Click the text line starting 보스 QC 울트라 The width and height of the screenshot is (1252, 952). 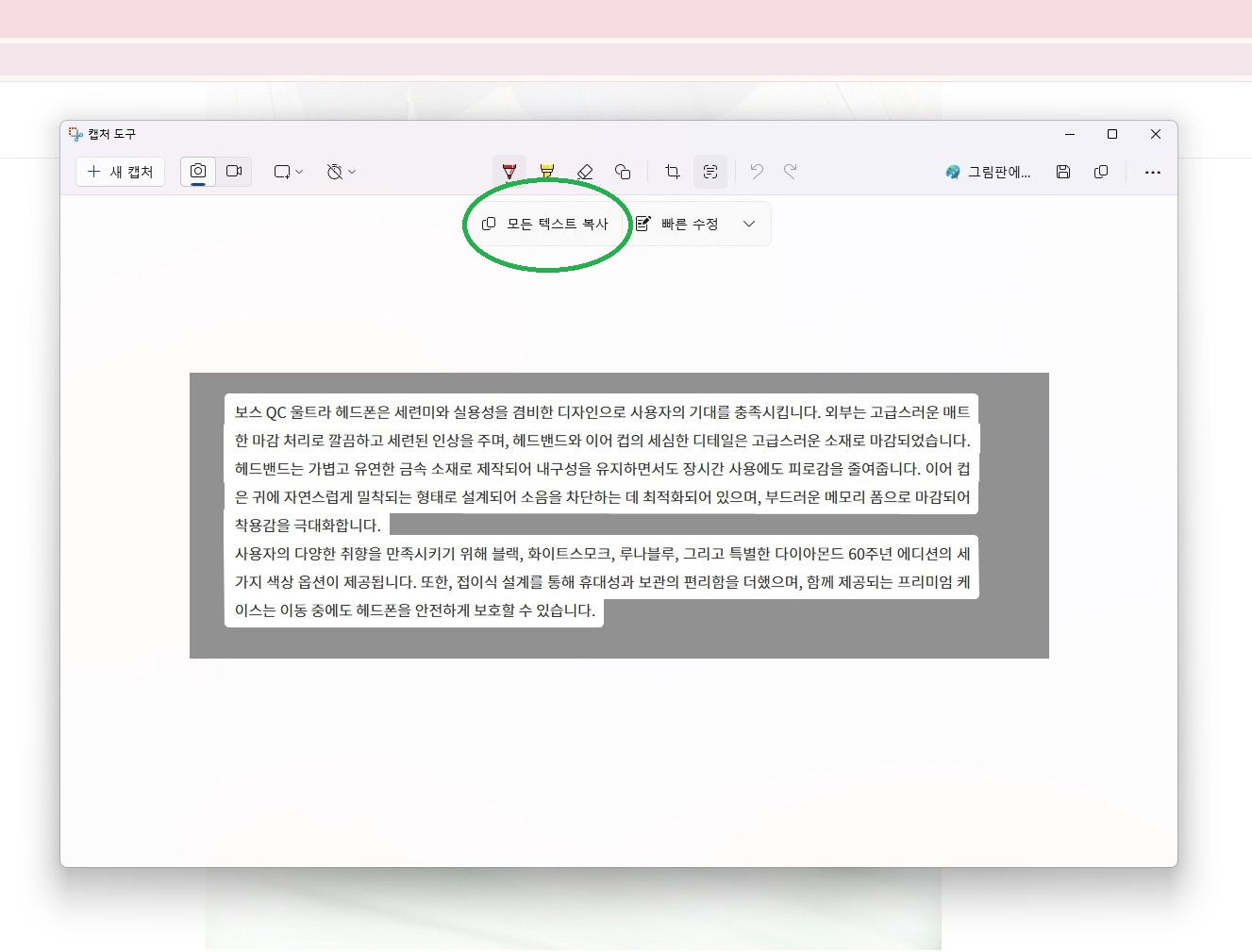coord(602,412)
